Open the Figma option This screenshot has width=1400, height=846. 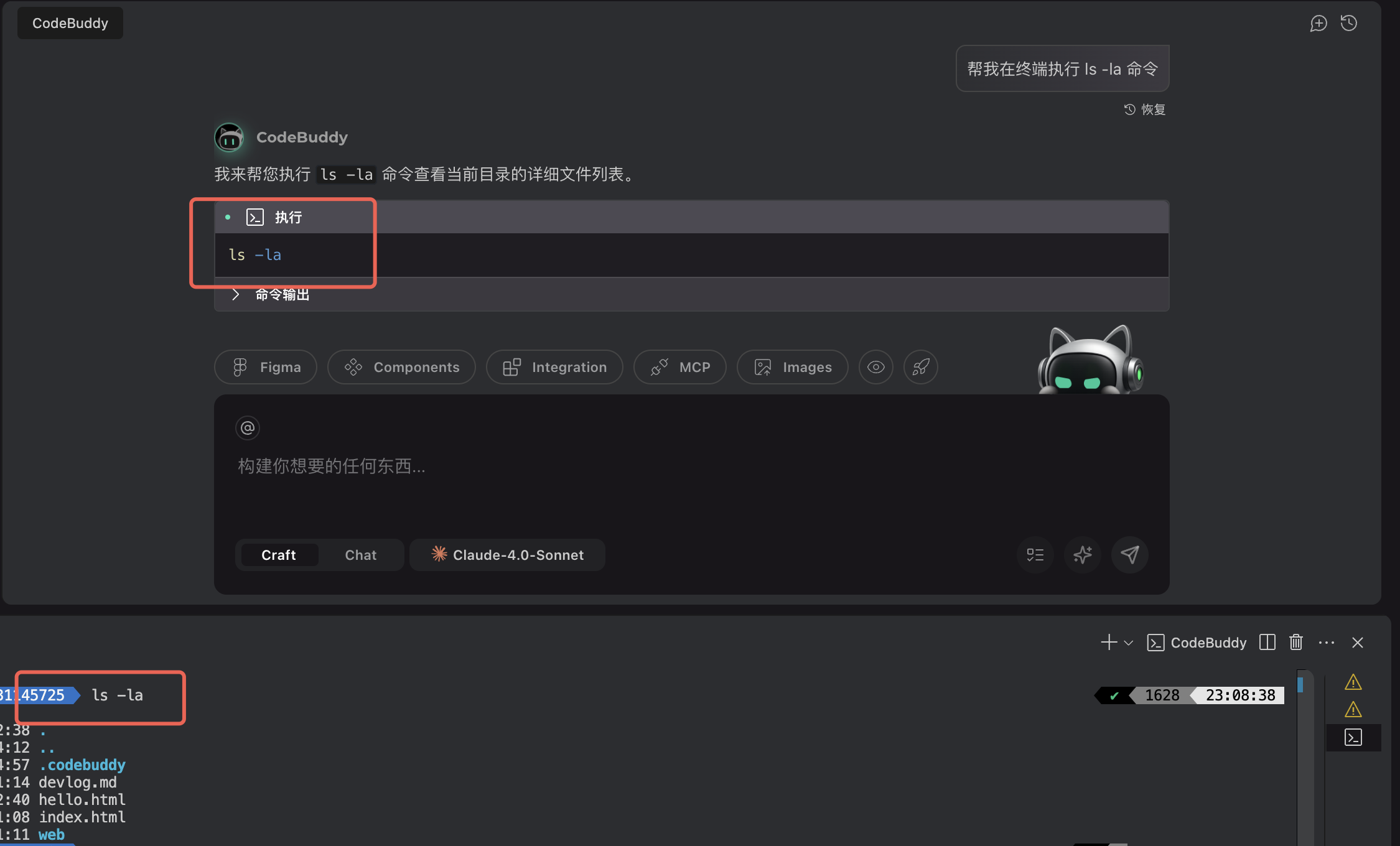pos(266,367)
